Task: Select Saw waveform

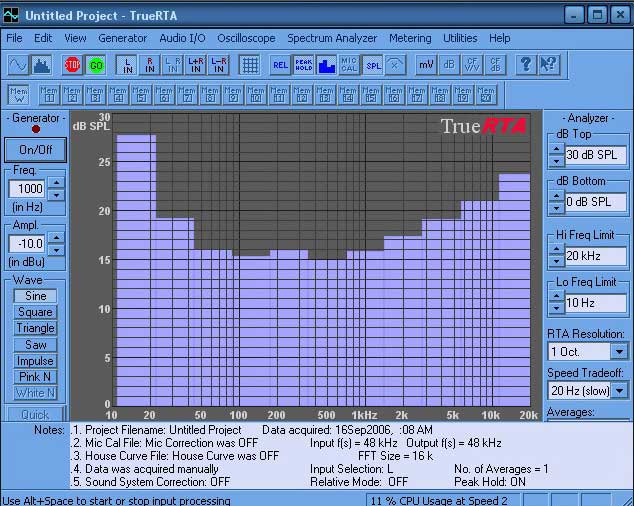Action: coord(35,345)
